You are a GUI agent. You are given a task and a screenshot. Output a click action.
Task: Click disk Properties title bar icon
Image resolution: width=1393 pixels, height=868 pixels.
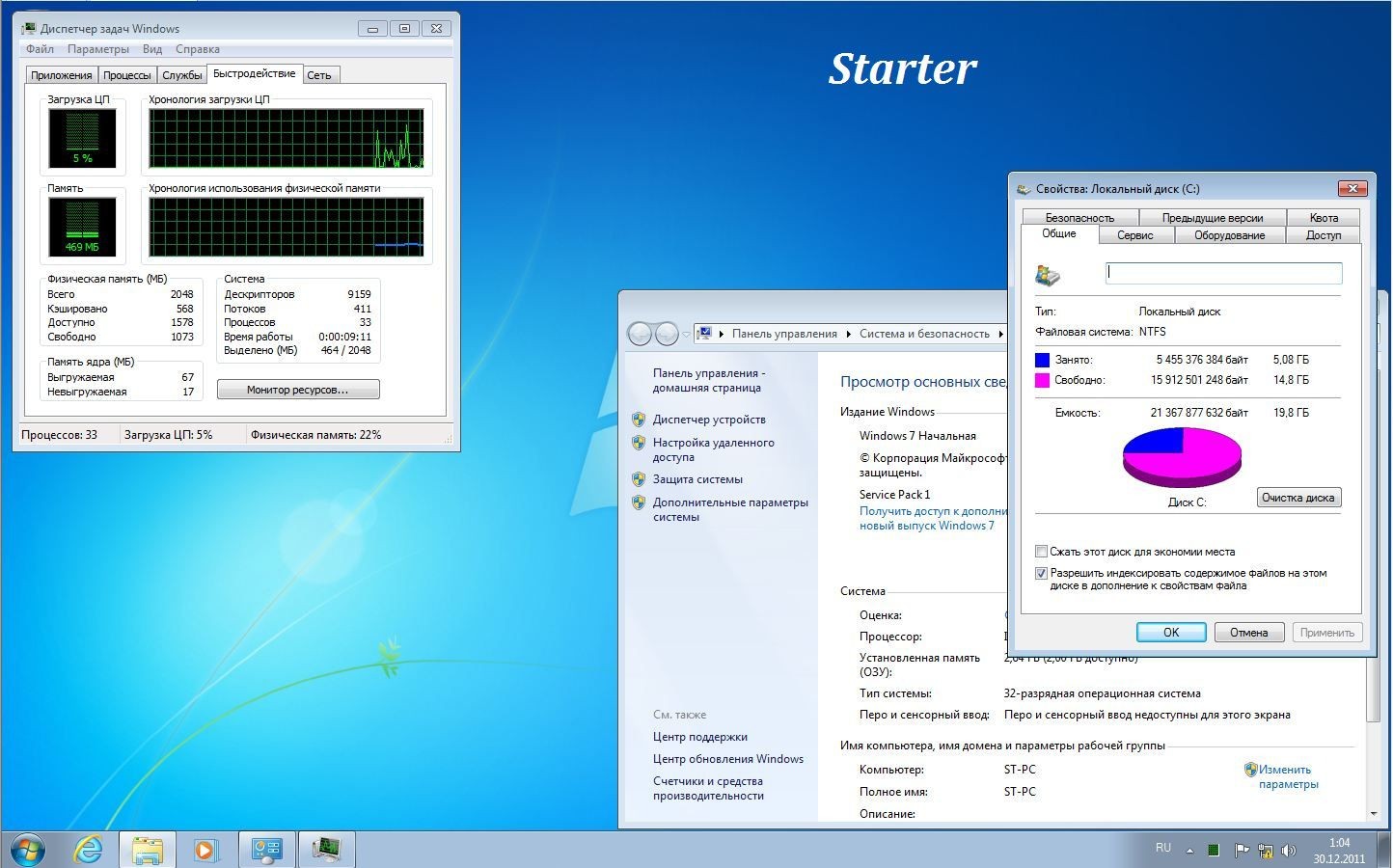[x=1024, y=189]
